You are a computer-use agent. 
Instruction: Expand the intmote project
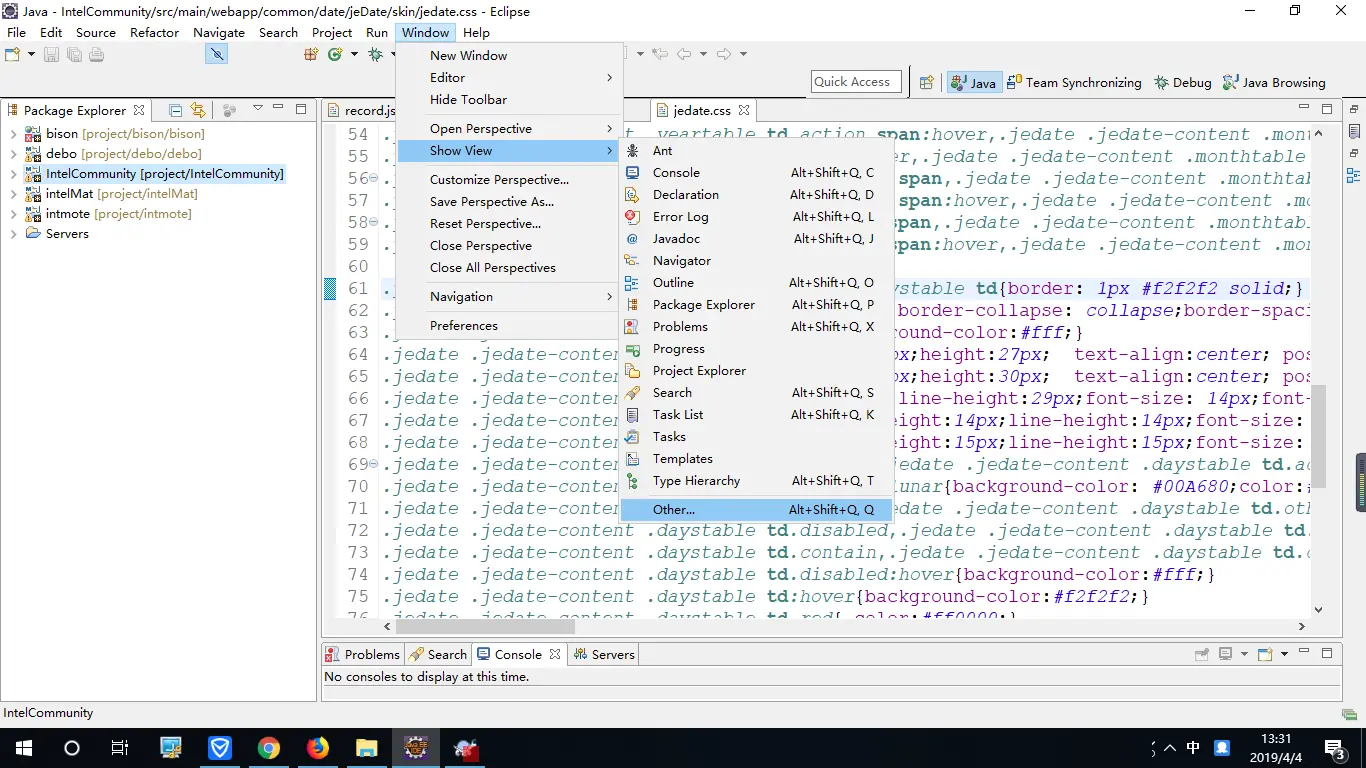click(x=13, y=213)
